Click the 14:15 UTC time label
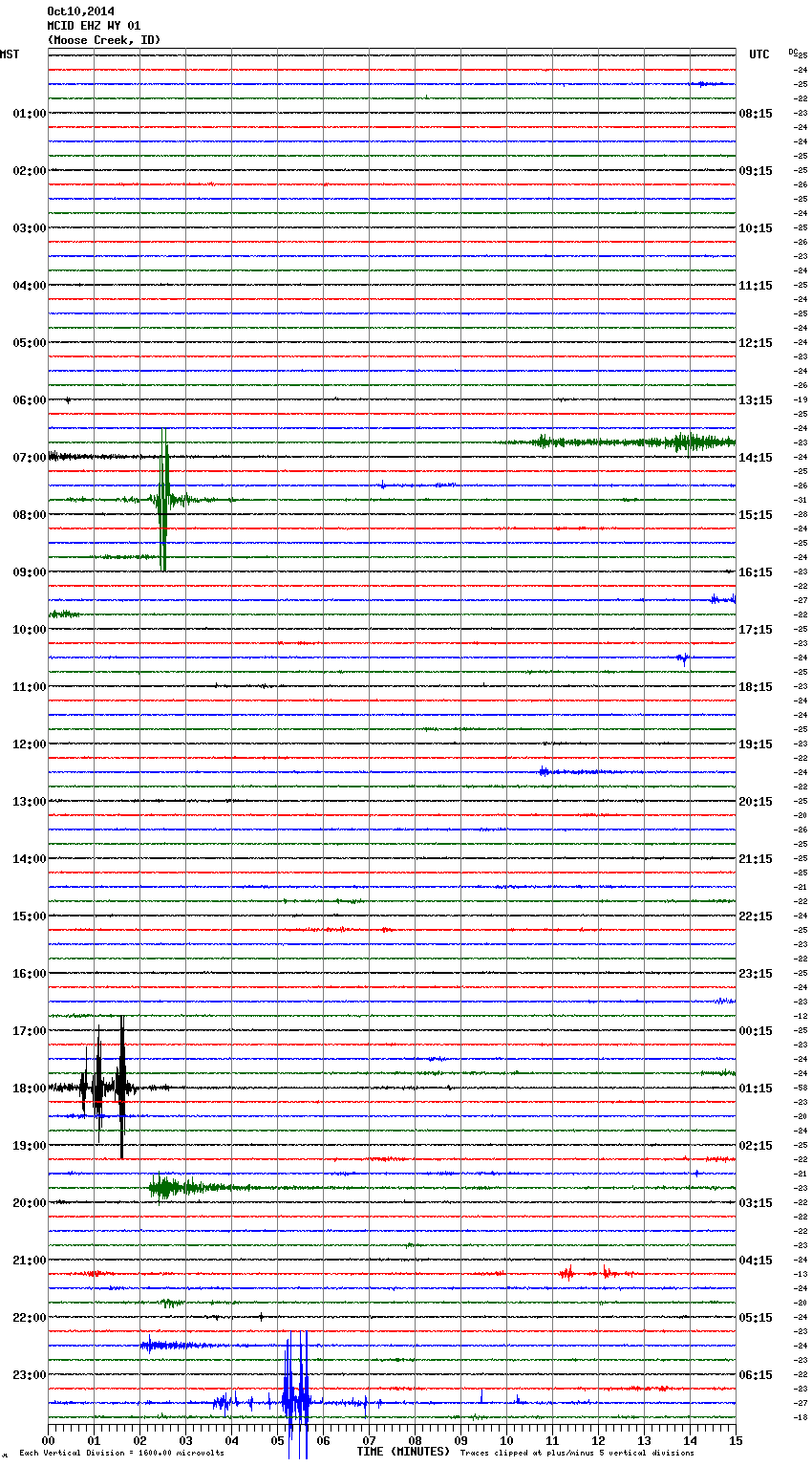 point(756,458)
